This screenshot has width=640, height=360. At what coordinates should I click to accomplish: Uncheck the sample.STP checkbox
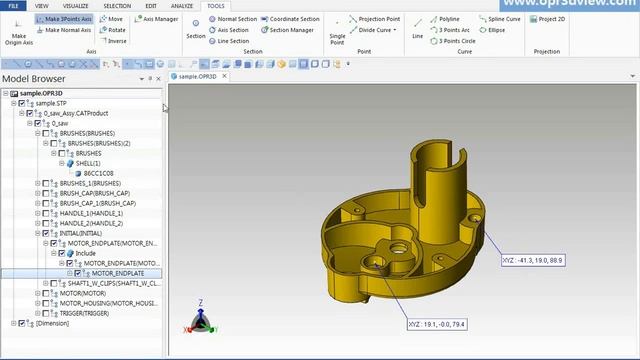coord(22,103)
